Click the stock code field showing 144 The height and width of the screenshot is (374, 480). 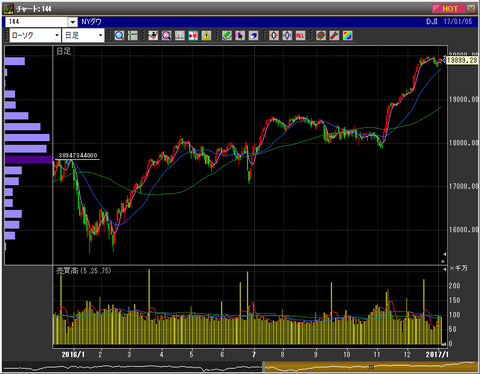pyautogui.click(x=37, y=22)
